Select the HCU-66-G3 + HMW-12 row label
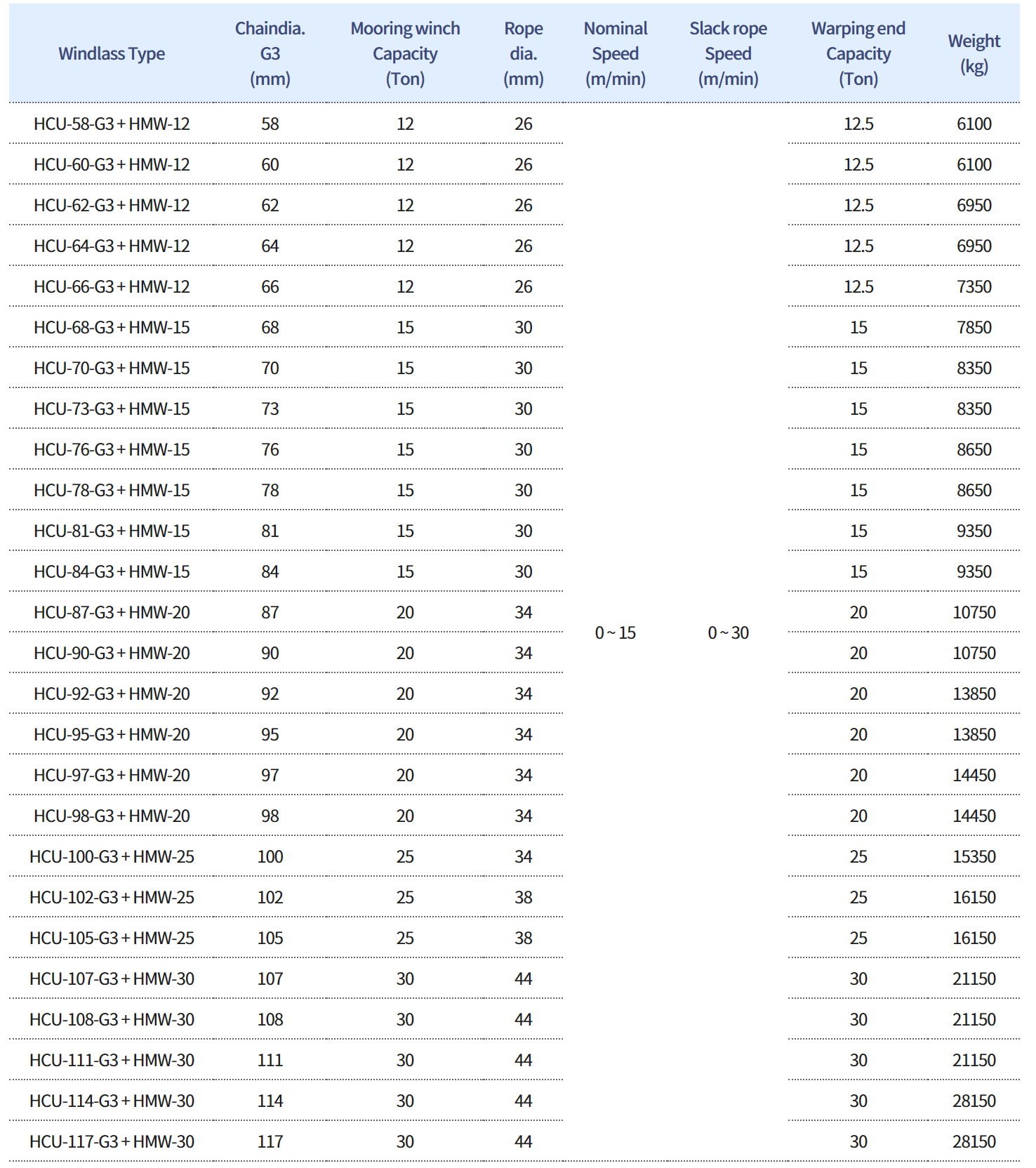Viewport: 1036px width, 1168px height. tap(112, 287)
